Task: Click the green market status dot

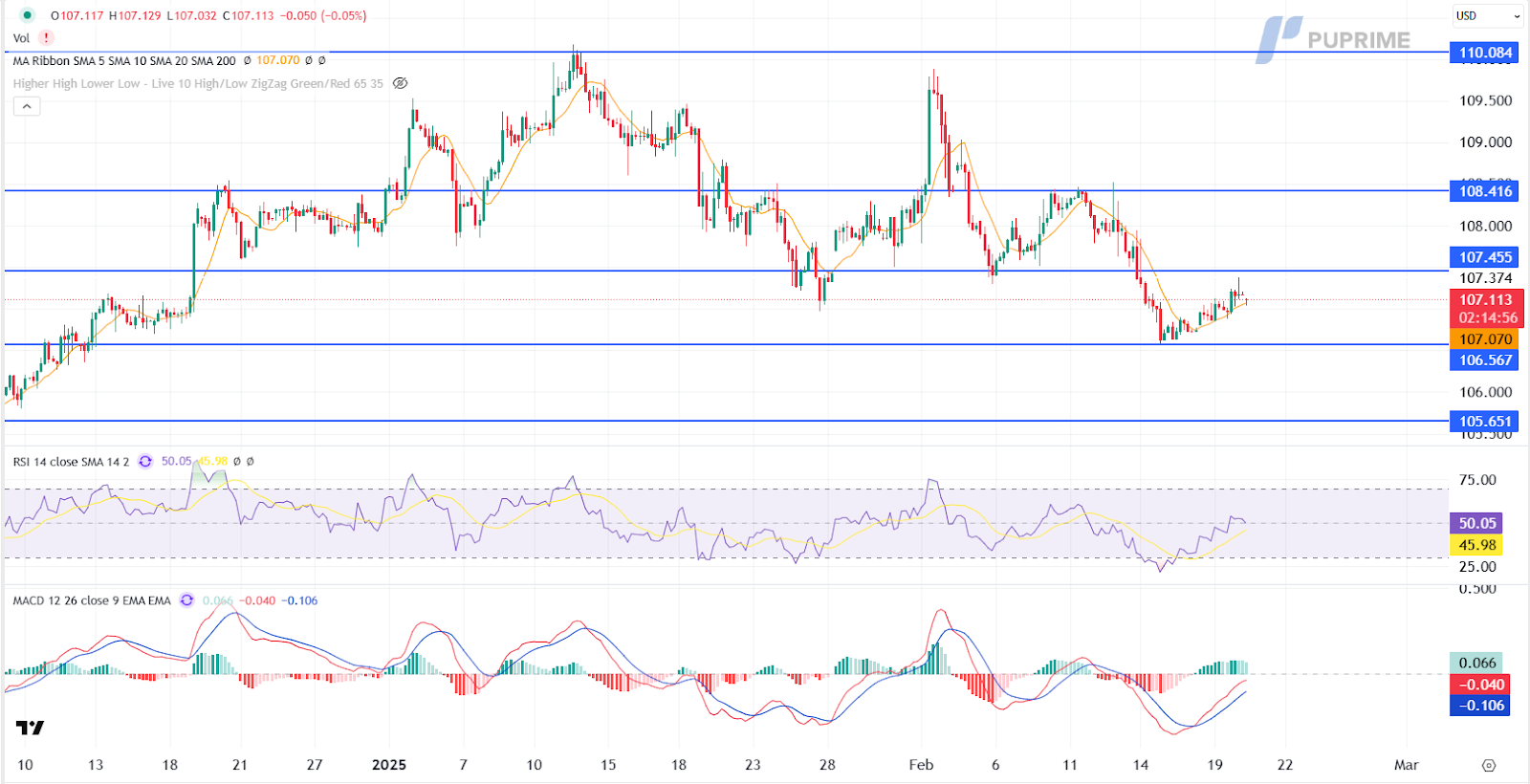Action: 27,15
